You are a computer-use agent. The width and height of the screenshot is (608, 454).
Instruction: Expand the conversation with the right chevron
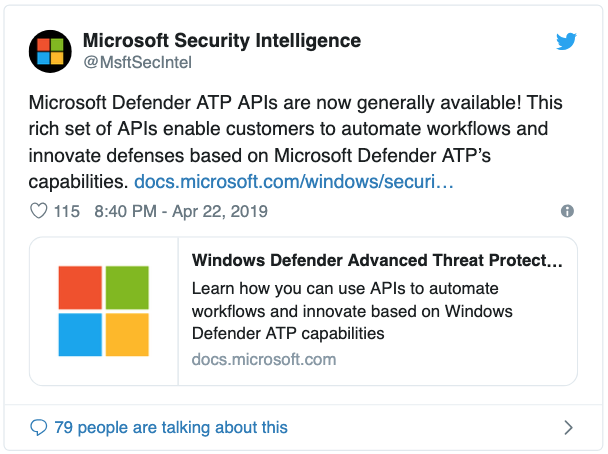(568, 427)
